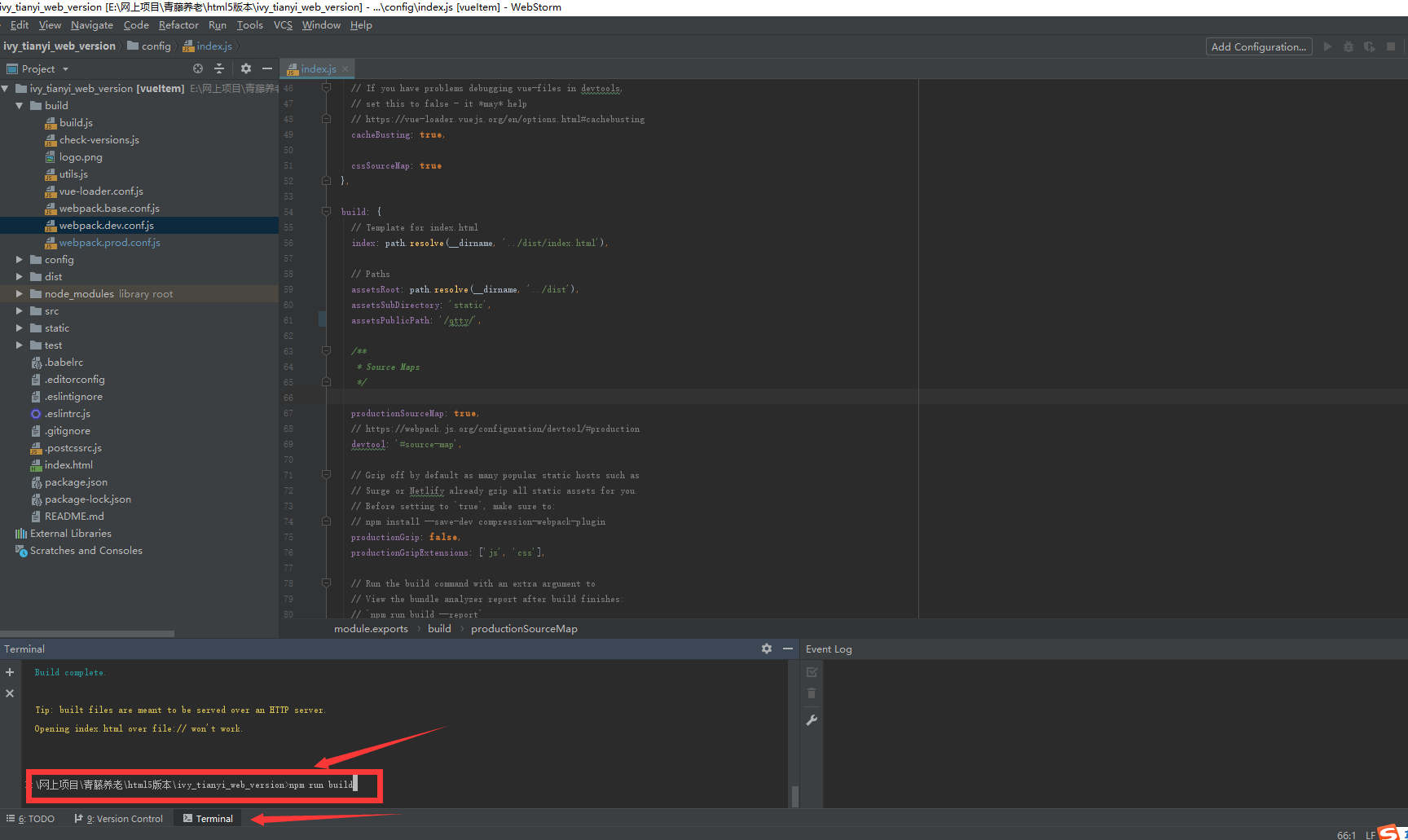The height and width of the screenshot is (840, 1408).
Task: Click config breadcrumb in navigation bar
Action: 149,46
